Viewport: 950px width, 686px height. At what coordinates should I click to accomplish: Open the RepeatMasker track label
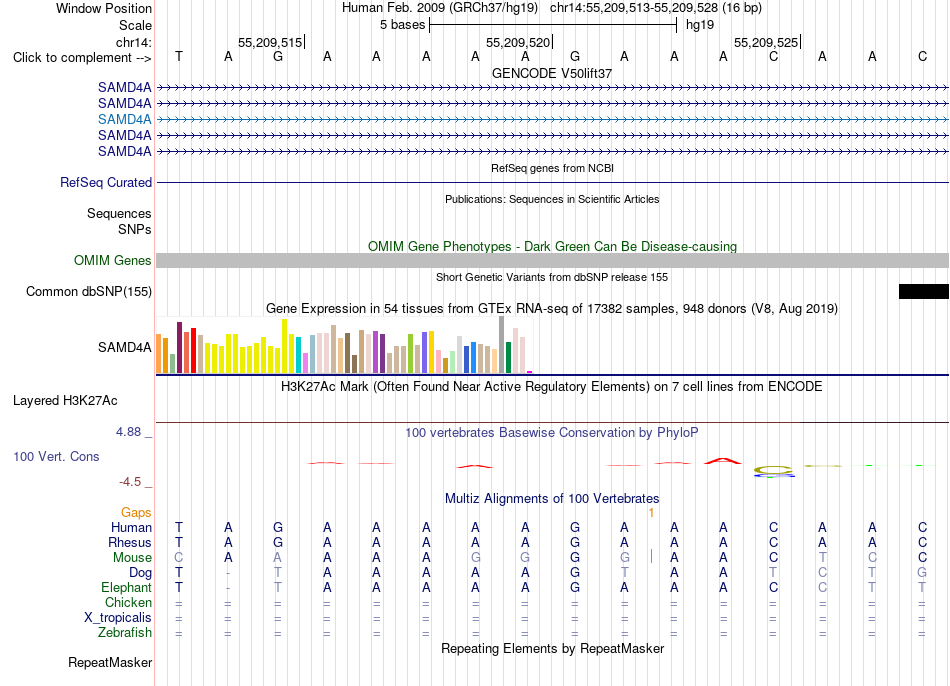point(110,663)
